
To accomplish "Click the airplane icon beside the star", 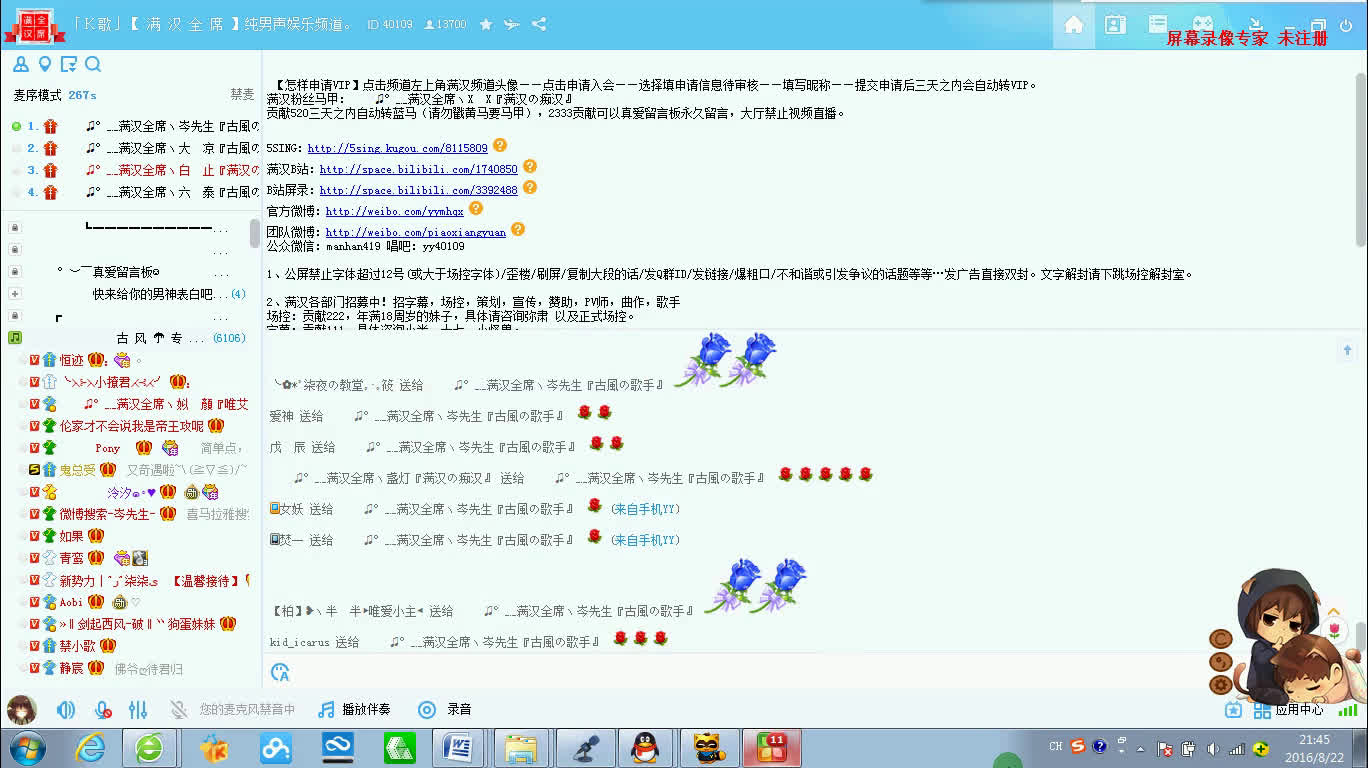I will point(512,24).
